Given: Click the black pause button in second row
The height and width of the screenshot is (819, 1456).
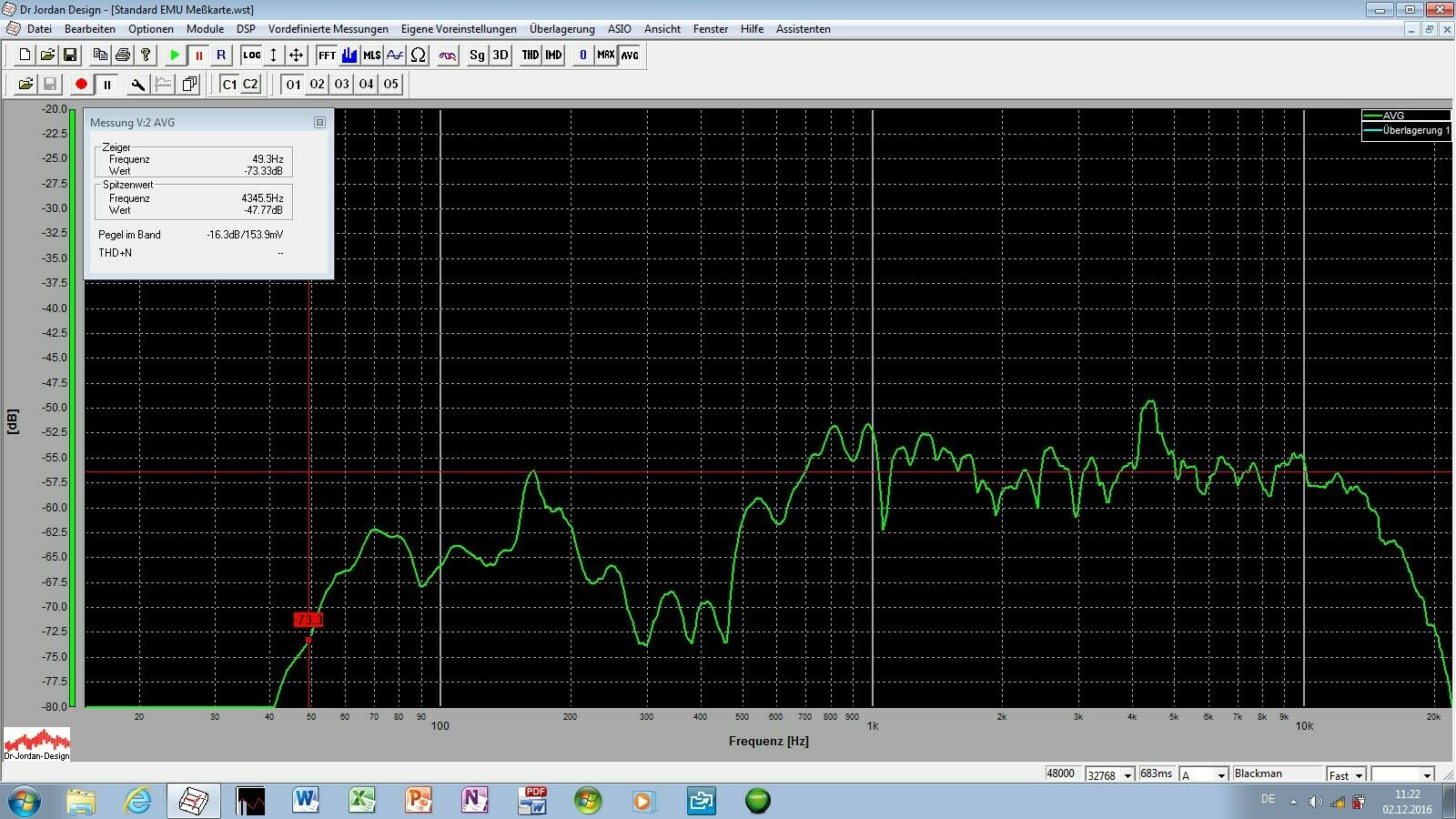Looking at the screenshot, I should click(x=107, y=85).
